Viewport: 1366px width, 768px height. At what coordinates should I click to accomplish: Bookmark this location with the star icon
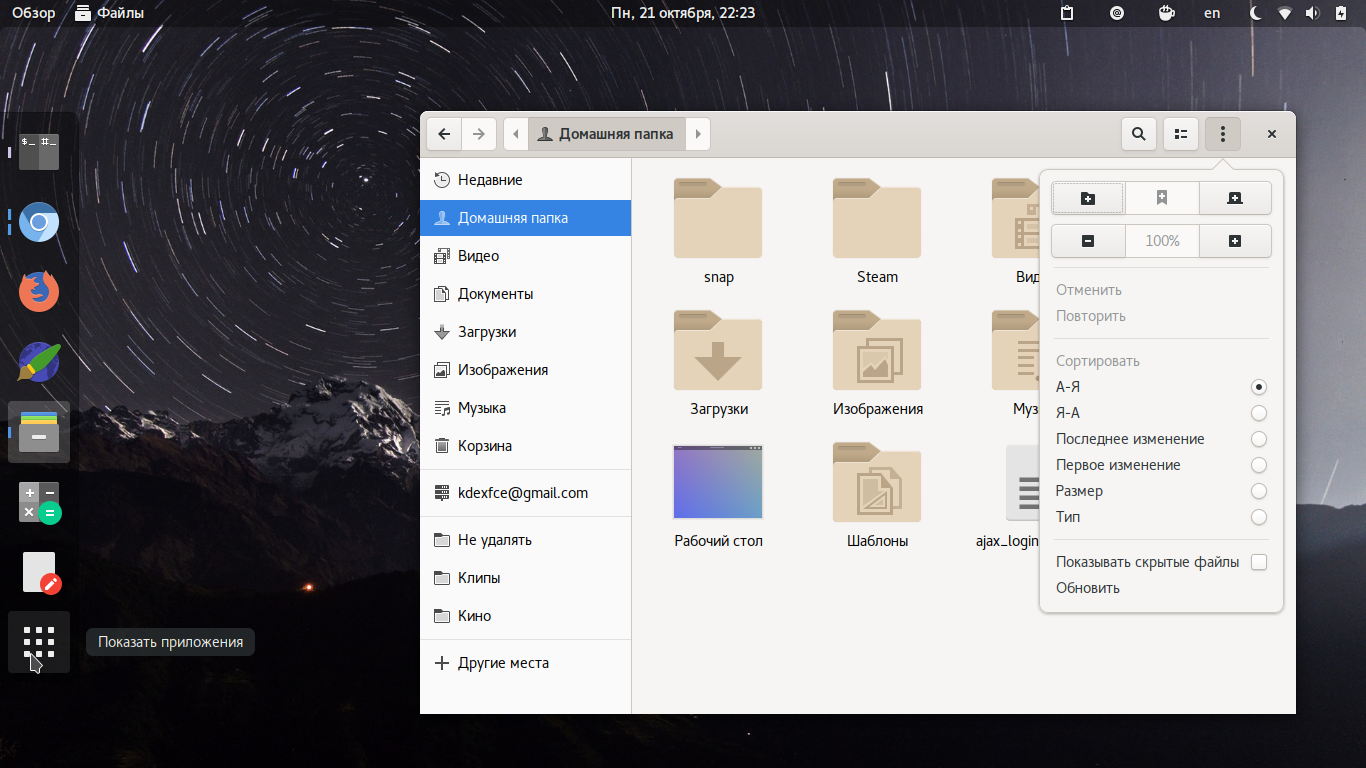click(x=1161, y=198)
